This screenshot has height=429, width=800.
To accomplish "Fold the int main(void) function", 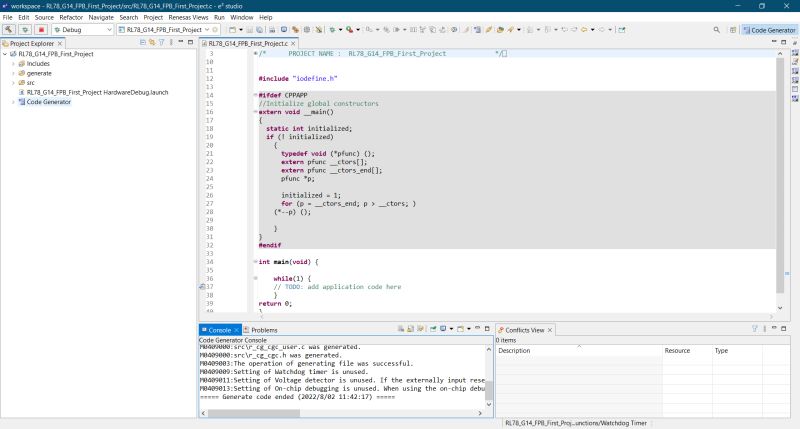I will point(255,262).
